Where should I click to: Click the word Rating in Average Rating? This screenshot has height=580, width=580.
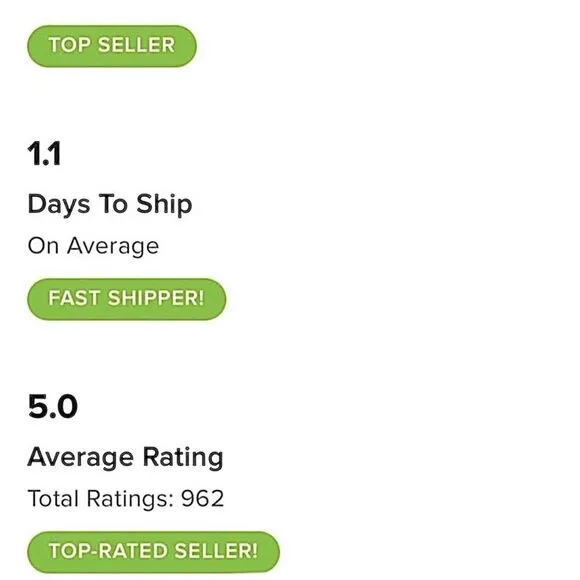click(x=183, y=458)
